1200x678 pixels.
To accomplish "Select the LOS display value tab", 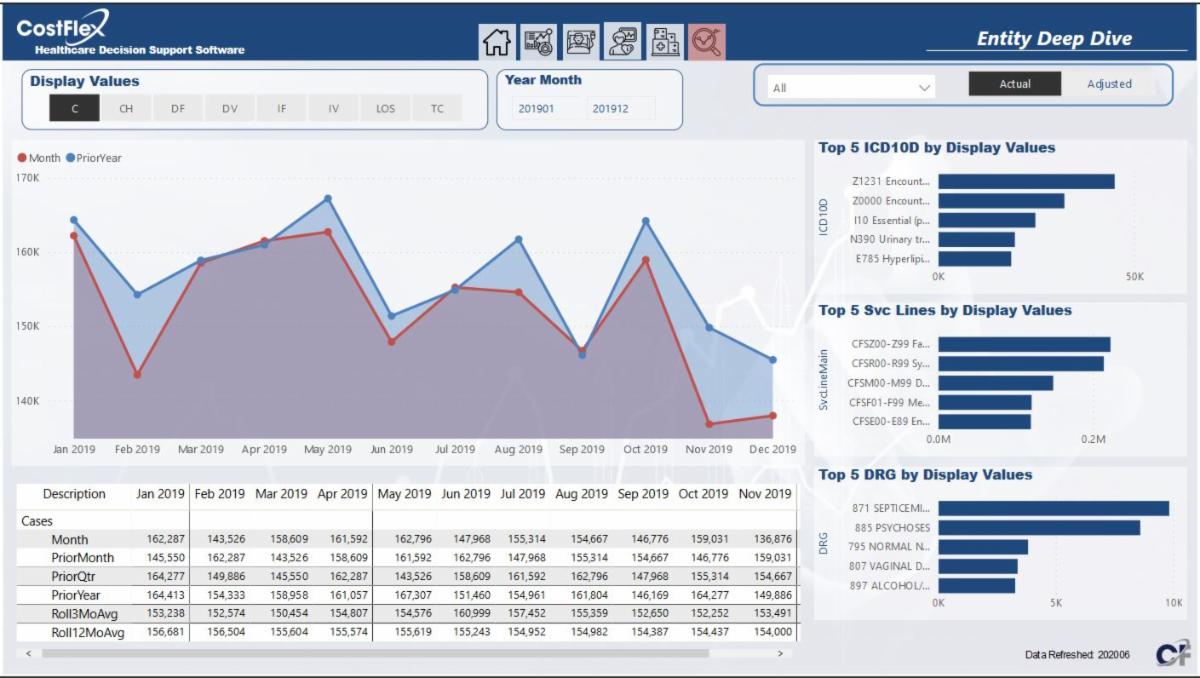I will click(385, 108).
